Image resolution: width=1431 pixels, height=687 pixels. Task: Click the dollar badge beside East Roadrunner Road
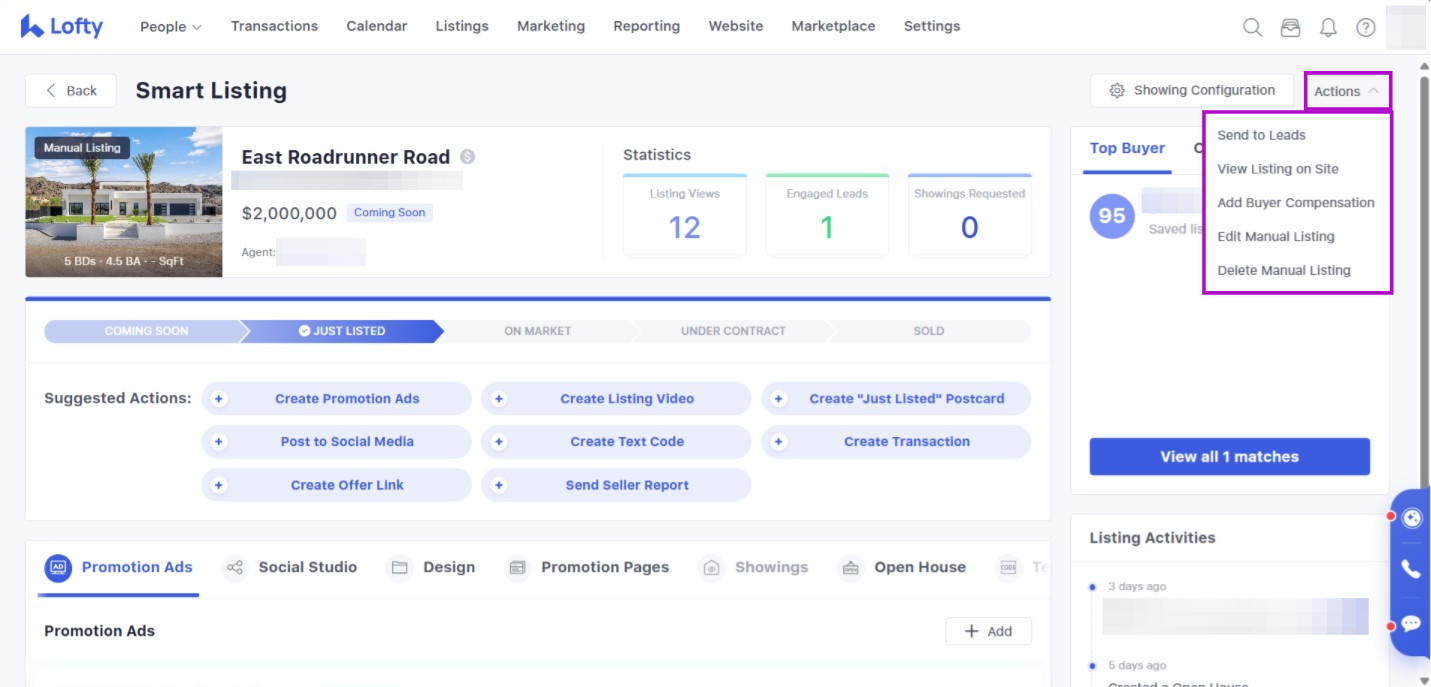(467, 157)
